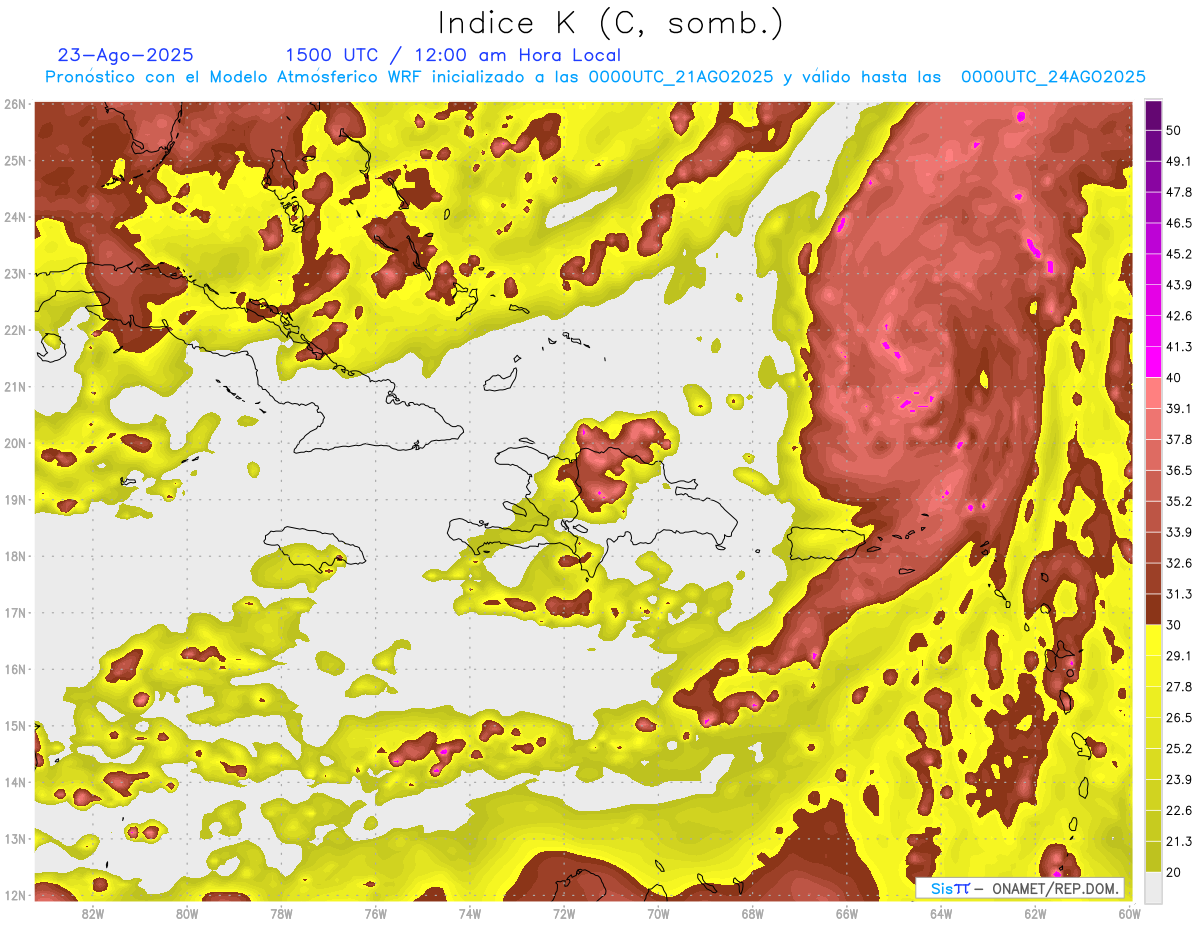Click the "72W" longitude axis label

pos(564,914)
